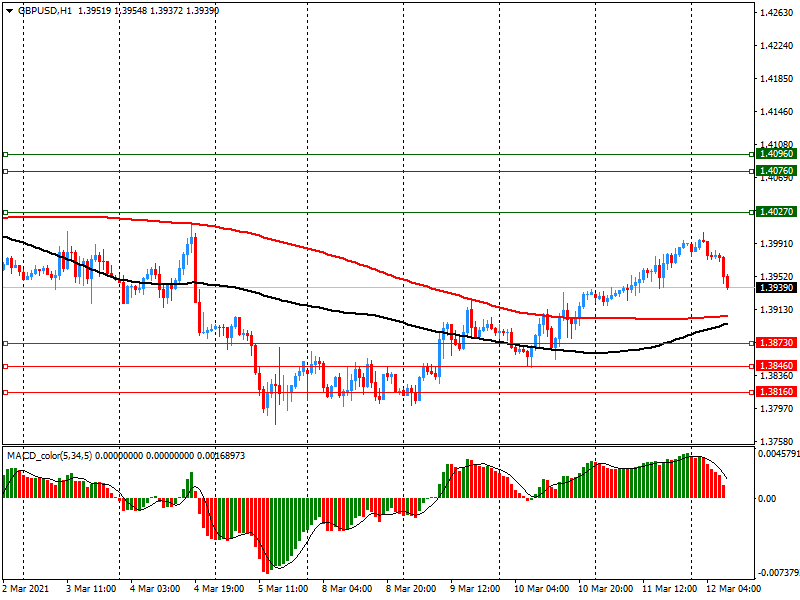This screenshot has width=800, height=600.
Task: Click the current price label 1.39390
Action: [x=776, y=288]
